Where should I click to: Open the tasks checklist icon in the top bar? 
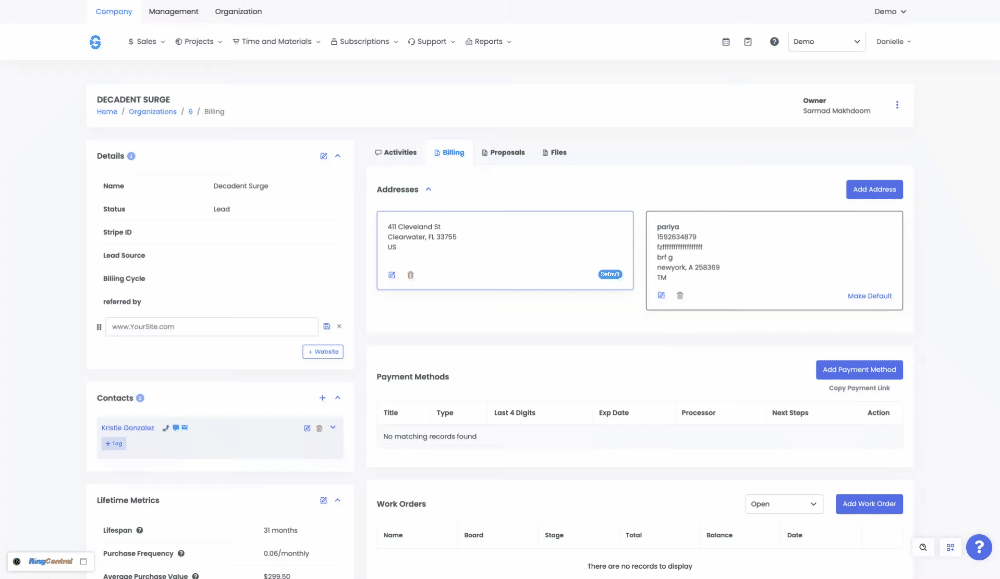748,42
